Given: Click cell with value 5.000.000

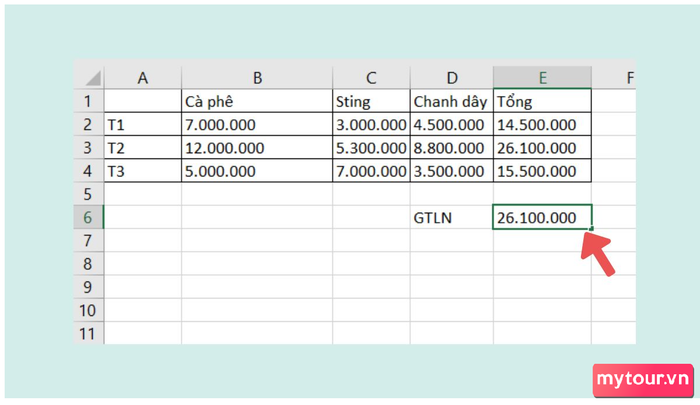Looking at the screenshot, I should point(257,171).
